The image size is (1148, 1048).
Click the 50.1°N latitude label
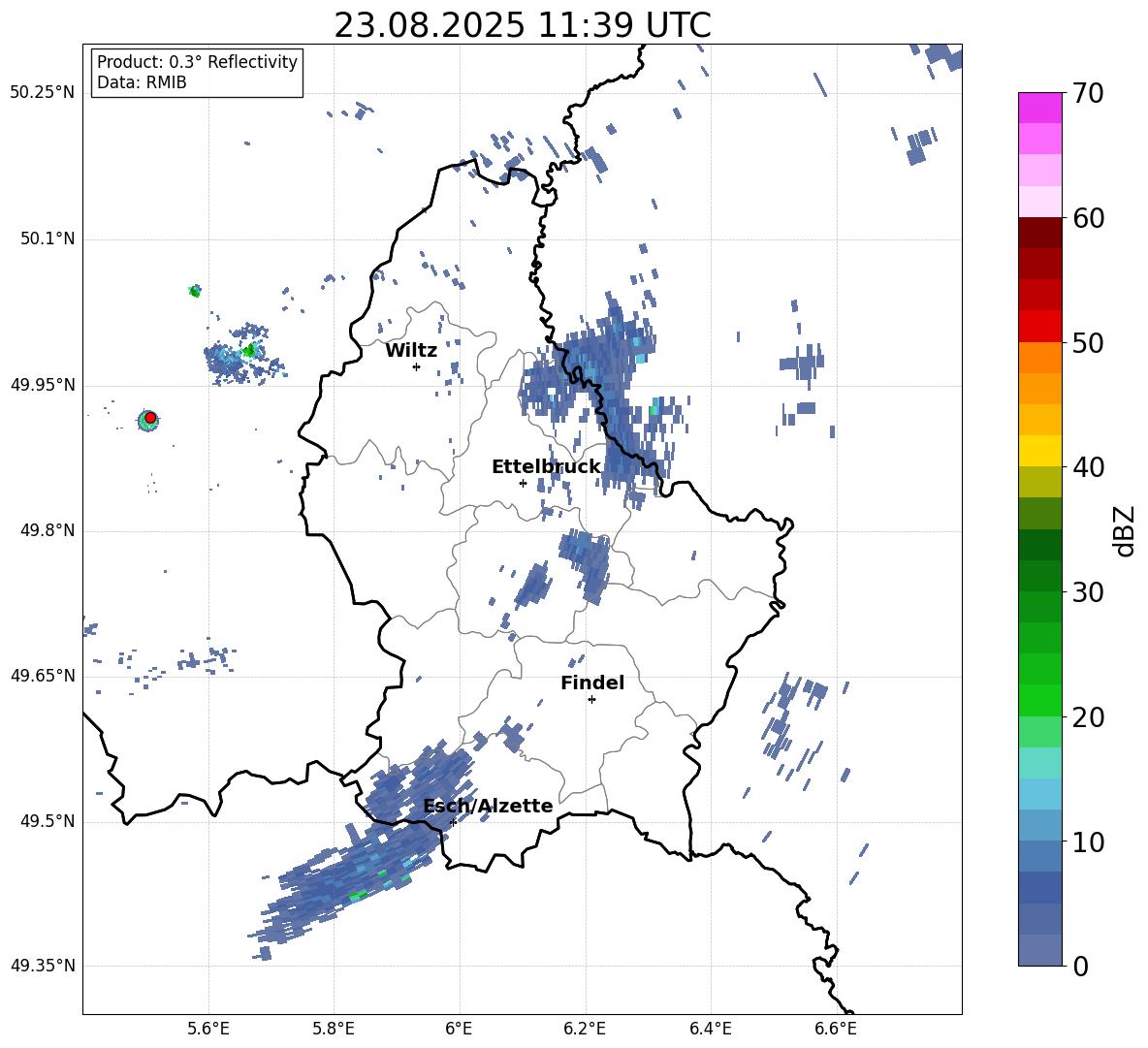[47, 239]
